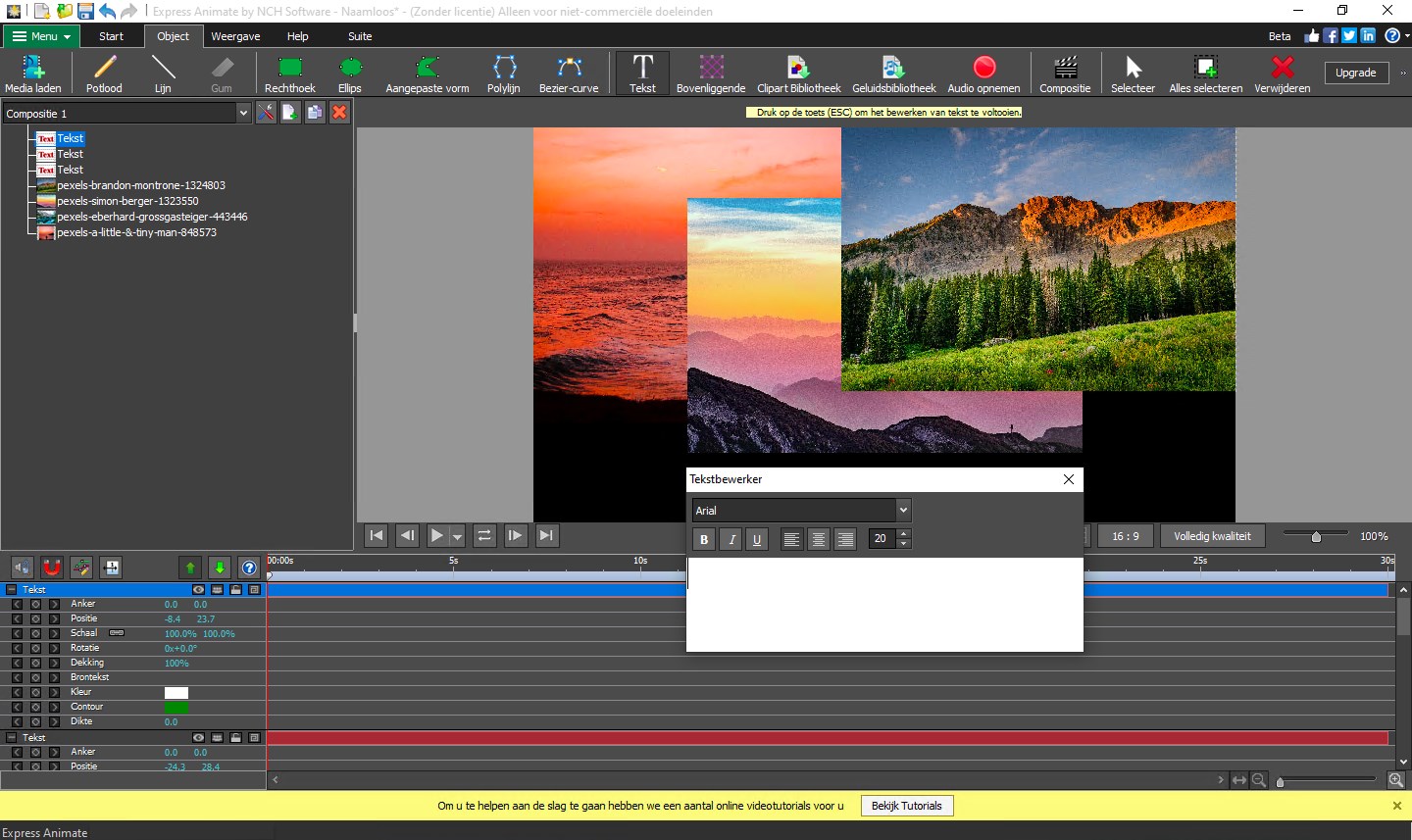Select the Ellips shape tool

click(350, 74)
